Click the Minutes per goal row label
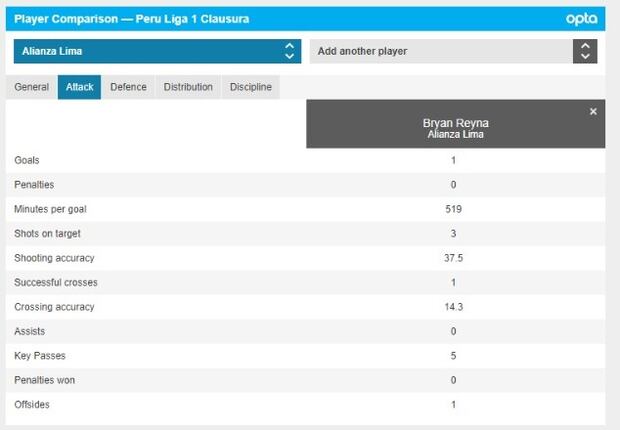Image resolution: width=620 pixels, height=430 pixels. tap(47, 209)
